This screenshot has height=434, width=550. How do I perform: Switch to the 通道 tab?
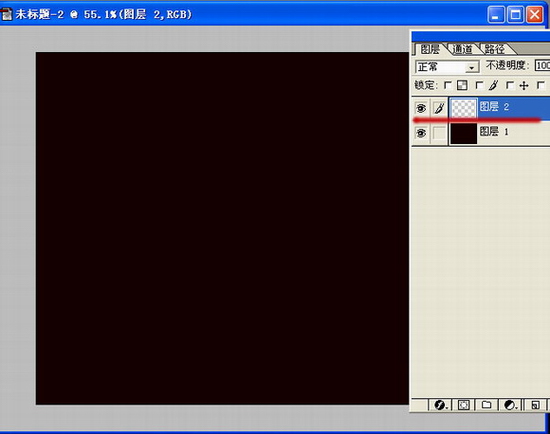coord(462,49)
